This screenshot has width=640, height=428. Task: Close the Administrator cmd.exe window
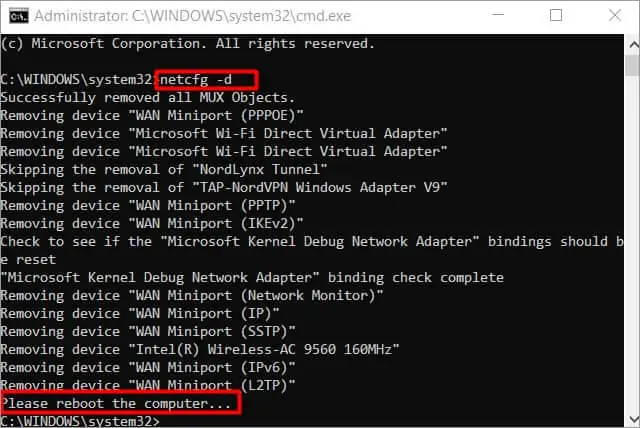(614, 16)
